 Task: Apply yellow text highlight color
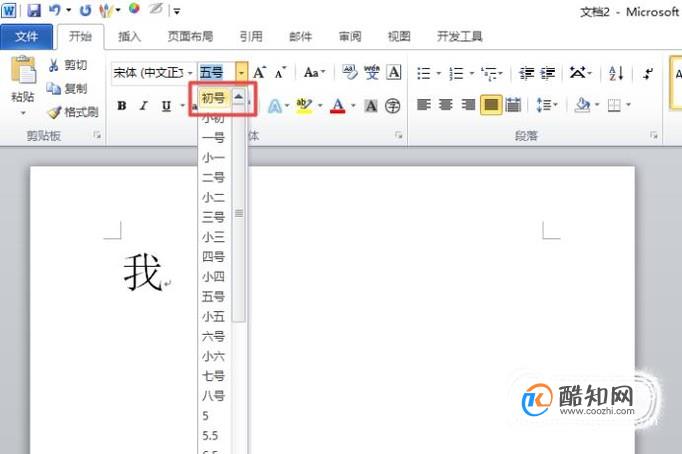pyautogui.click(x=304, y=106)
